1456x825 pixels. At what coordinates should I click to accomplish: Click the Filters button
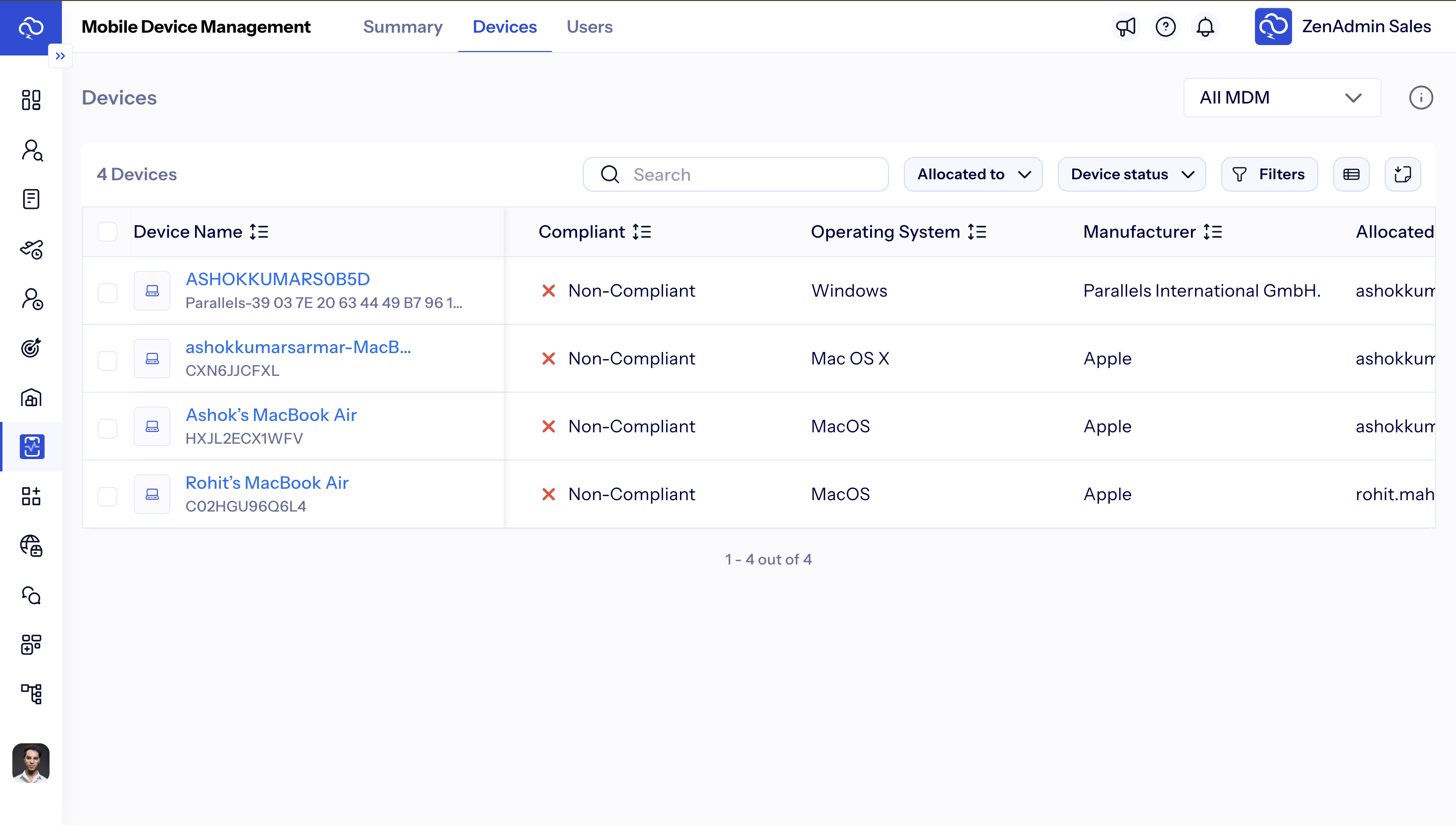[1269, 174]
